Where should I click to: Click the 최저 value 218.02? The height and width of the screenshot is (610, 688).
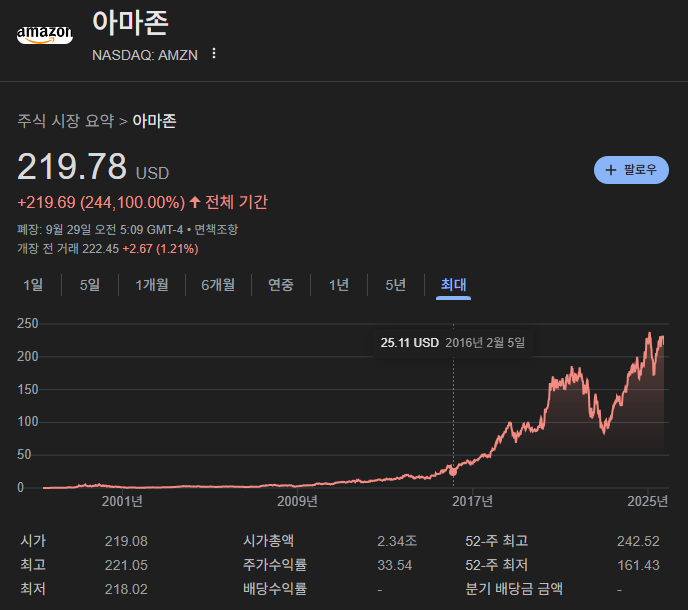(126, 589)
